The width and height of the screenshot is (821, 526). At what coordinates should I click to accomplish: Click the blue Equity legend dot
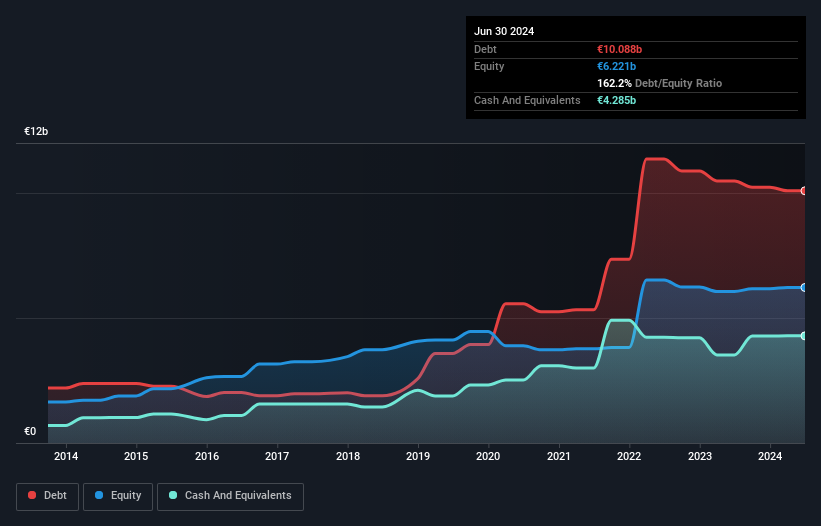point(99,495)
